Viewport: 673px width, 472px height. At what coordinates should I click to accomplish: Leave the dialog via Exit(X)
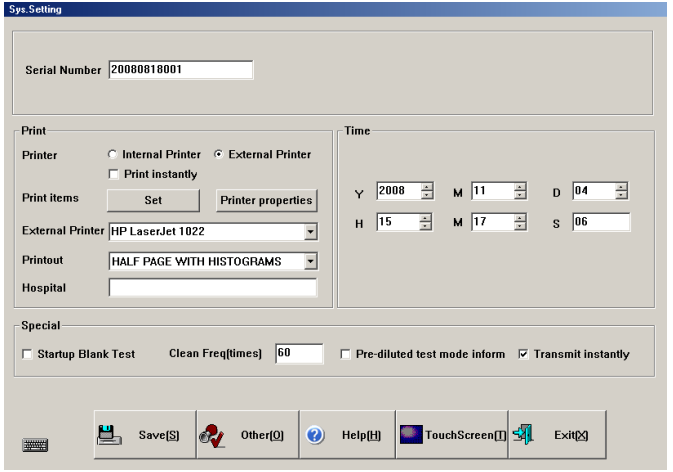tap(558, 435)
